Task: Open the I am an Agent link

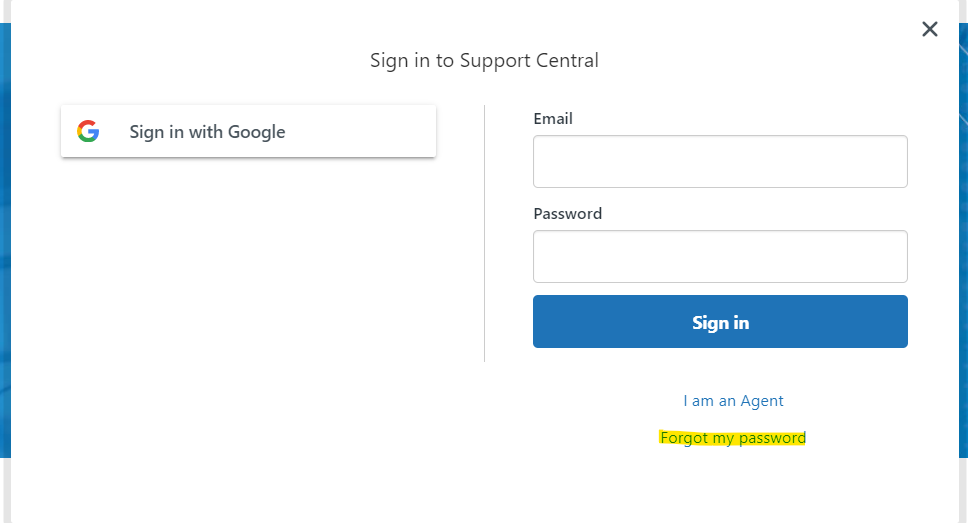Action: (x=733, y=401)
